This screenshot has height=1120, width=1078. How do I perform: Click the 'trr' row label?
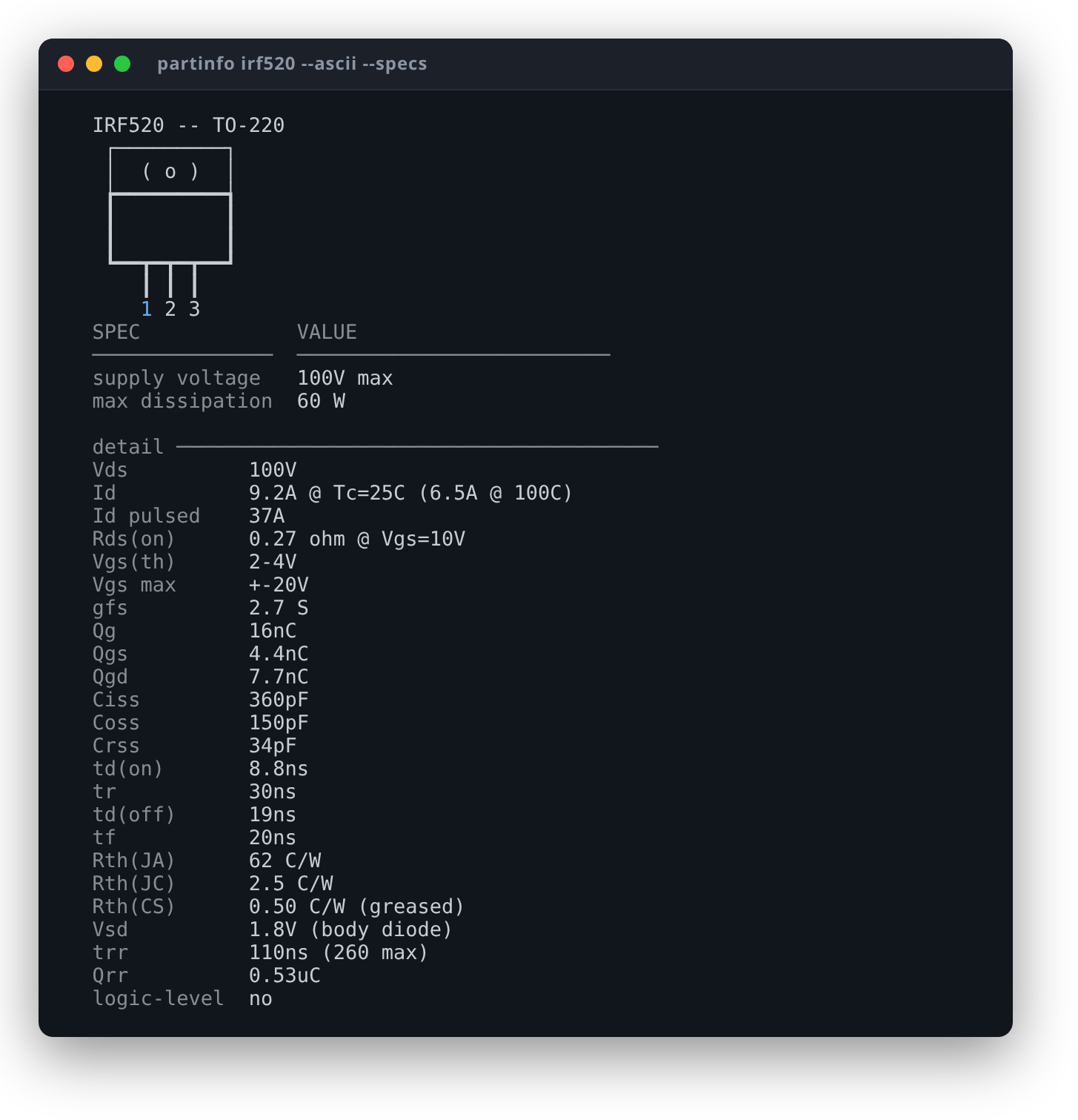[110, 952]
